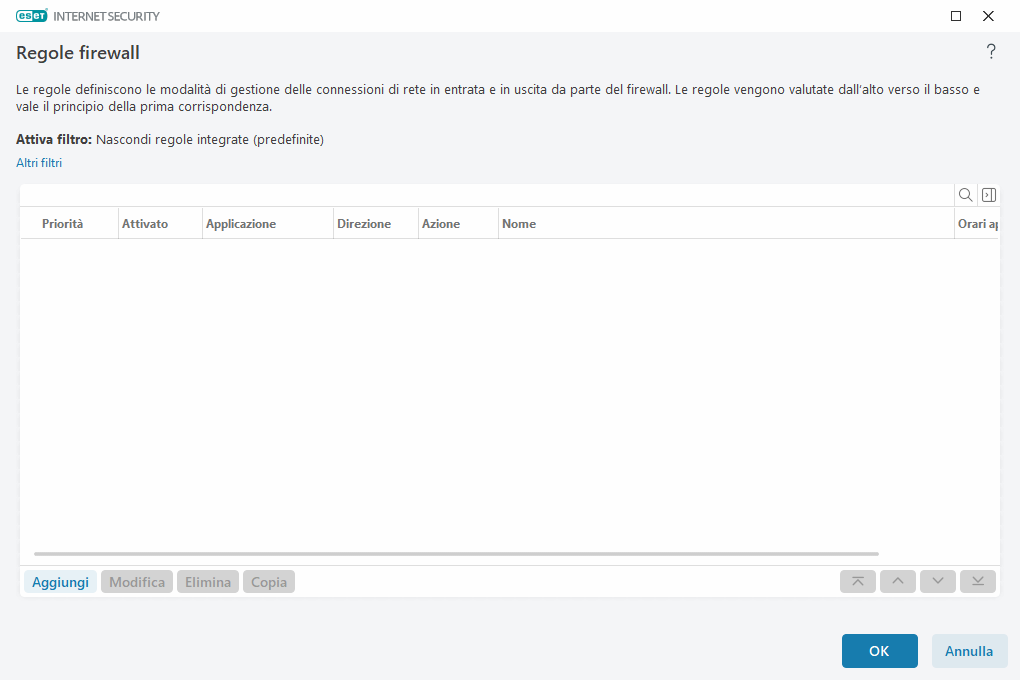Click the Applicazione column header

tap(240, 223)
